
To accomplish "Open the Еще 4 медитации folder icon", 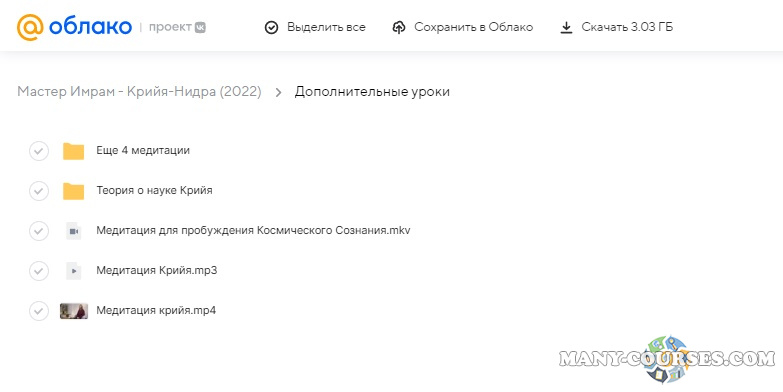I will [x=73, y=151].
